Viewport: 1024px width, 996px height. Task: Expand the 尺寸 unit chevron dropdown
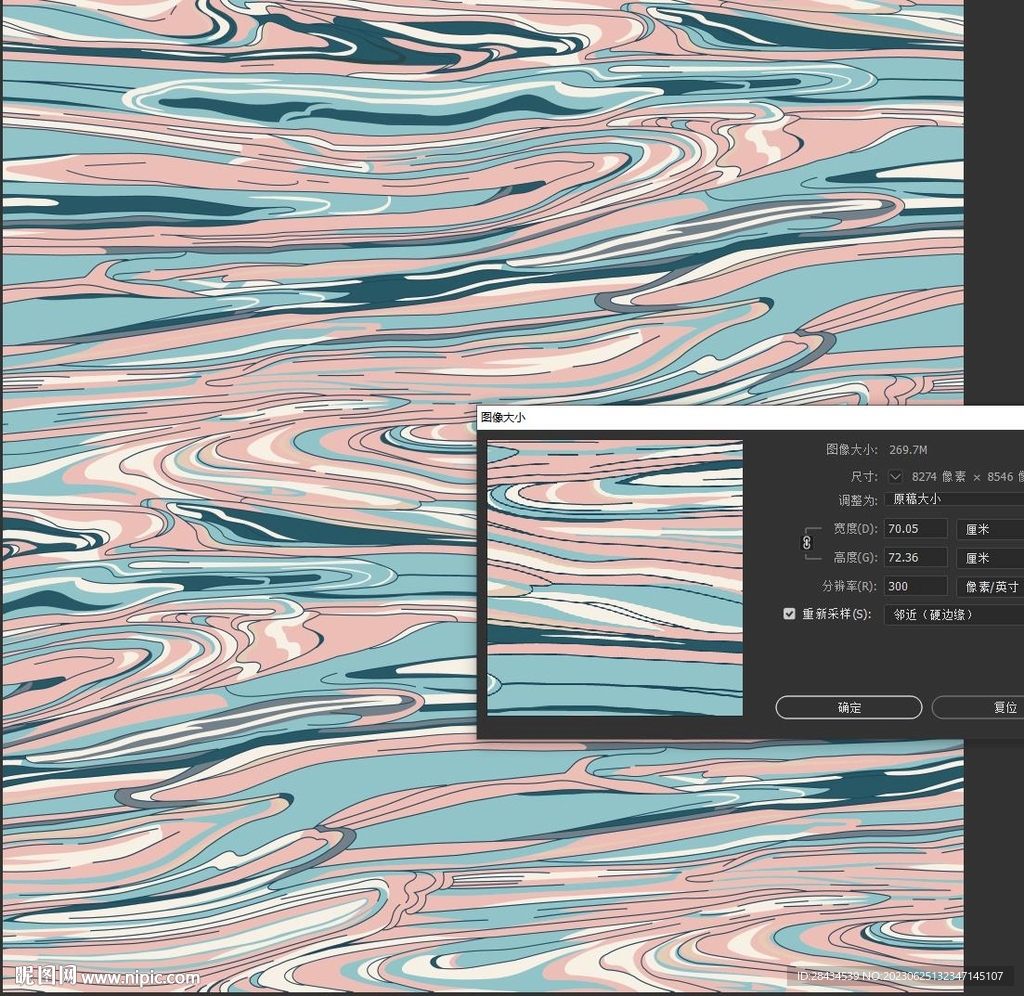[895, 476]
